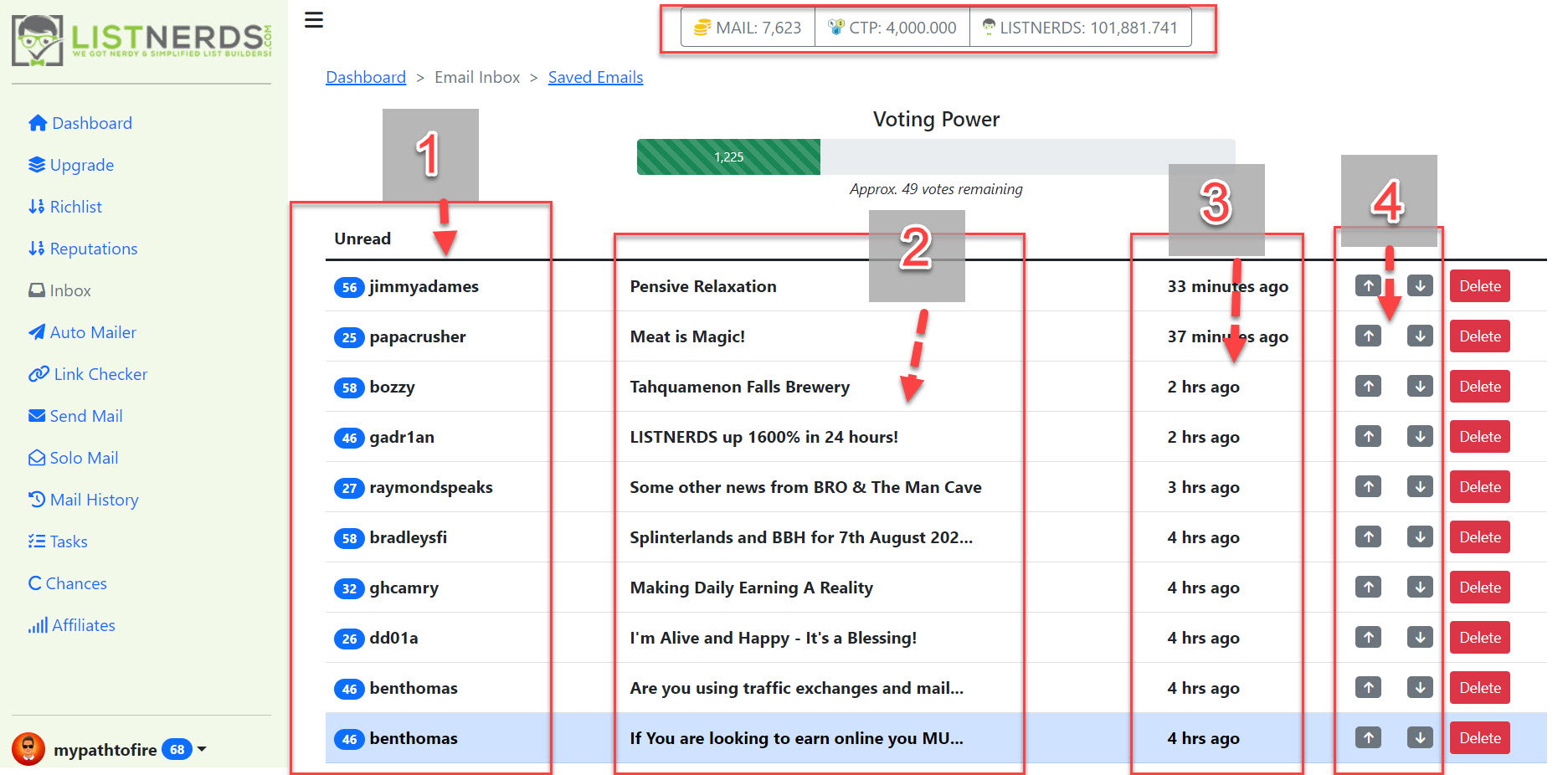1568x775 pixels.
Task: Downvote gadr1an's LISTNERDS up 1600% email
Action: pos(1420,437)
